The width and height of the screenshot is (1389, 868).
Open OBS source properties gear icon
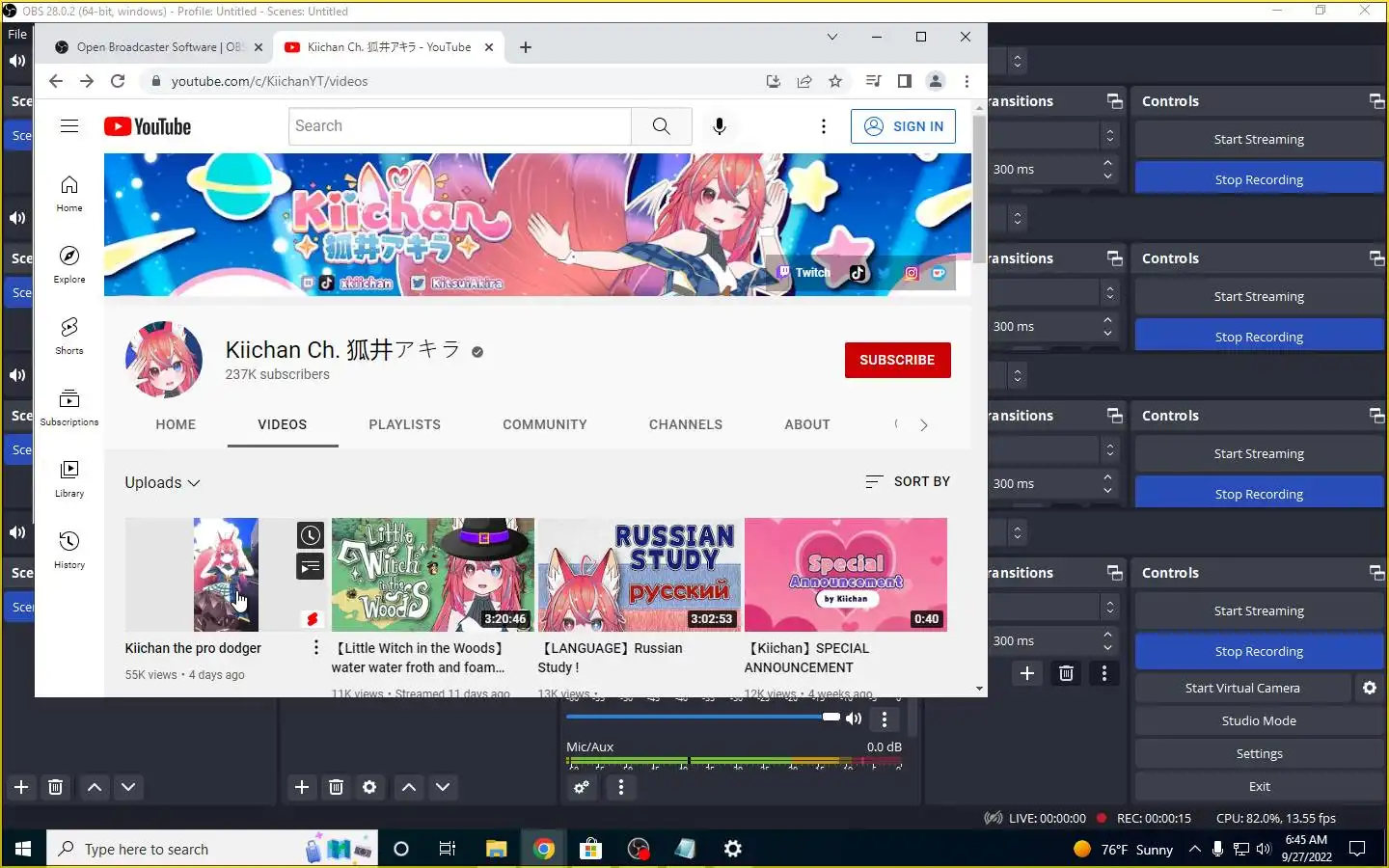(369, 787)
